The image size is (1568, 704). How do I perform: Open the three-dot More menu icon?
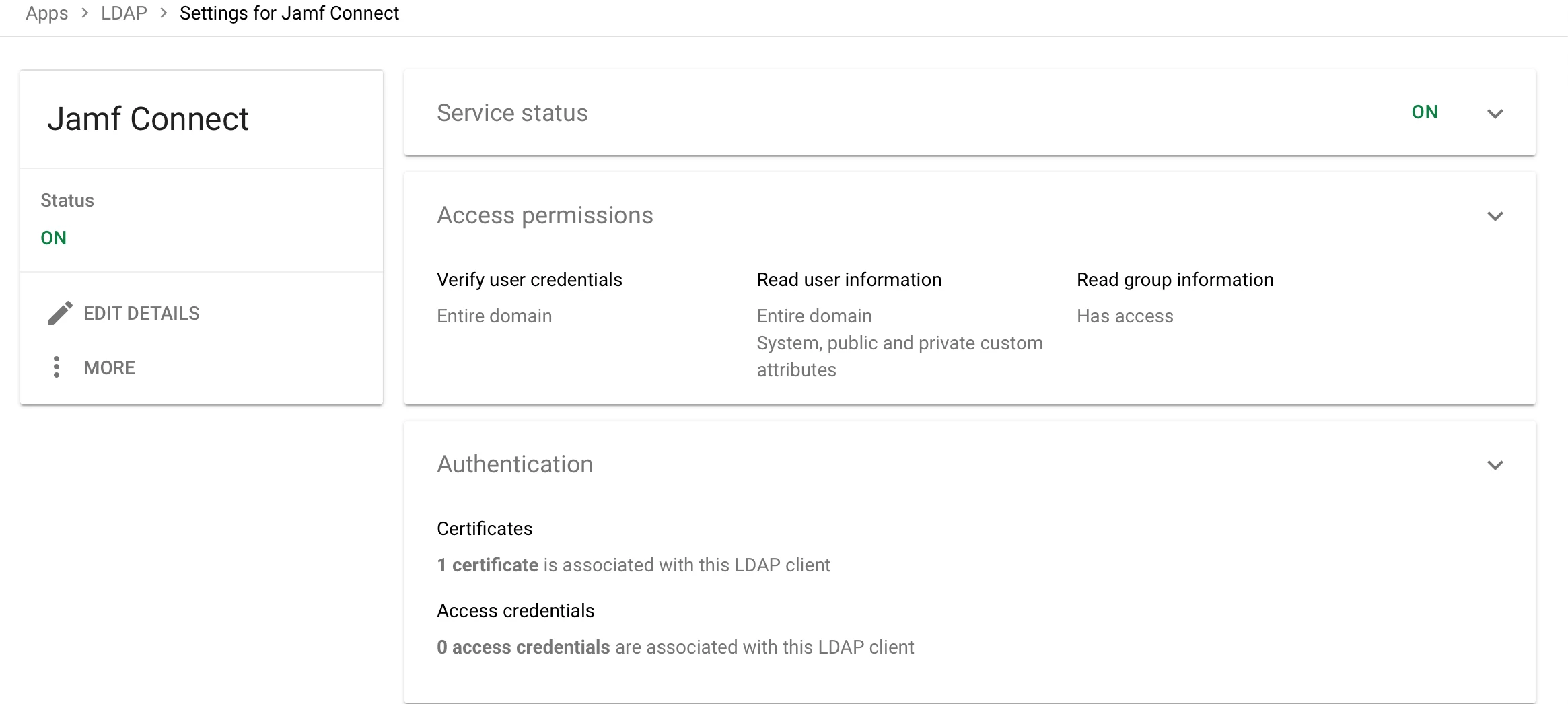pyautogui.click(x=57, y=367)
